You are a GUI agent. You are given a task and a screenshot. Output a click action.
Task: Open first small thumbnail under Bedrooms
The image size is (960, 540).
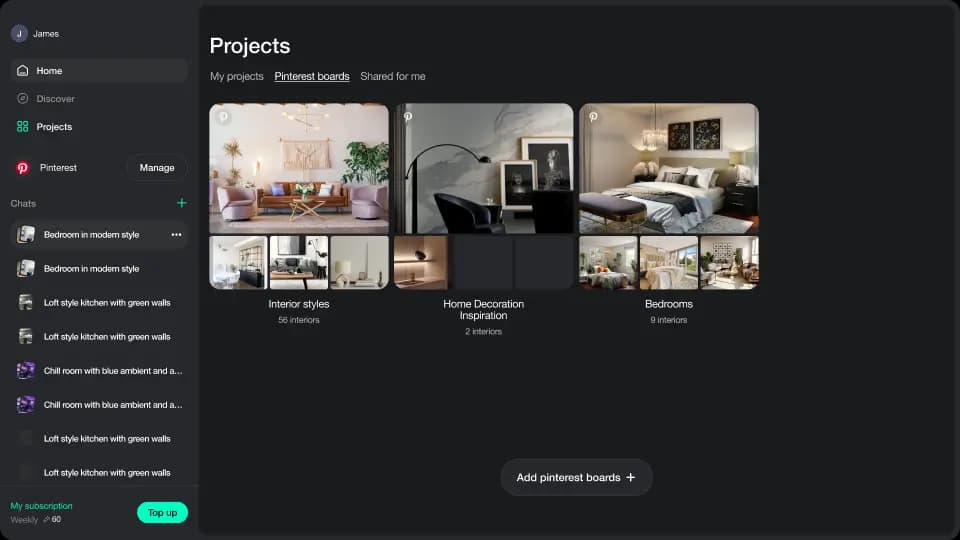[608, 263]
